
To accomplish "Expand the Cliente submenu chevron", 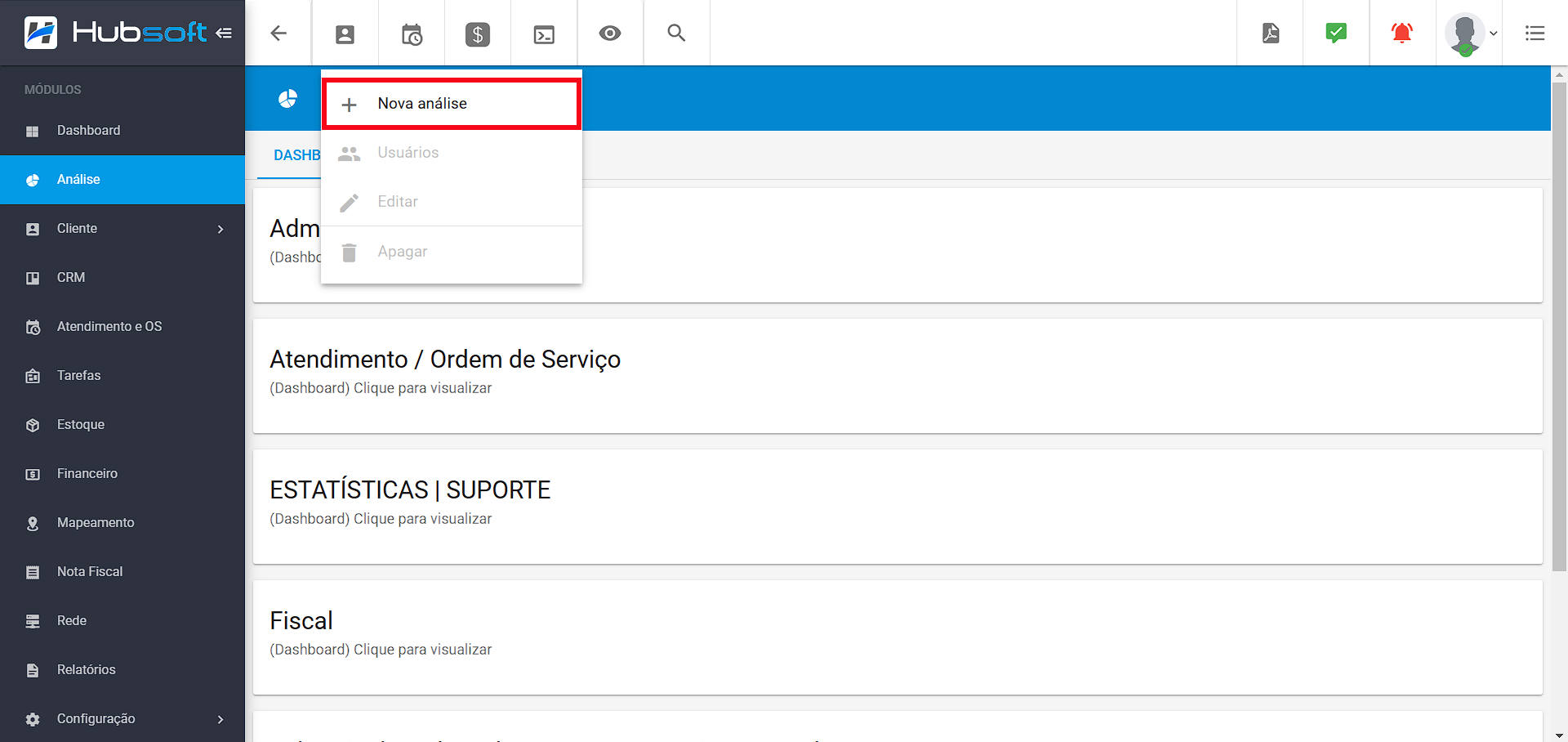I will pos(220,229).
